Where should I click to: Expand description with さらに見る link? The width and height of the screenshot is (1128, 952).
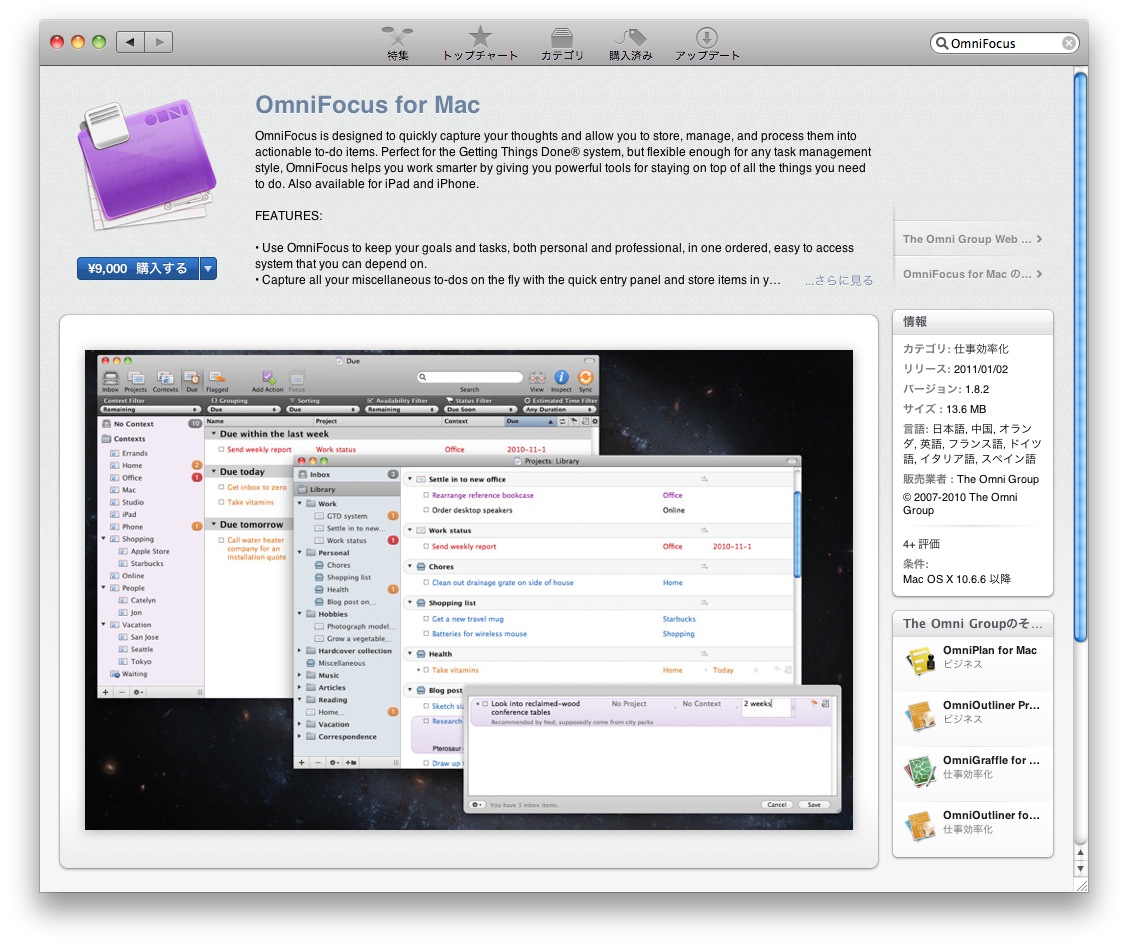pyautogui.click(x=839, y=281)
